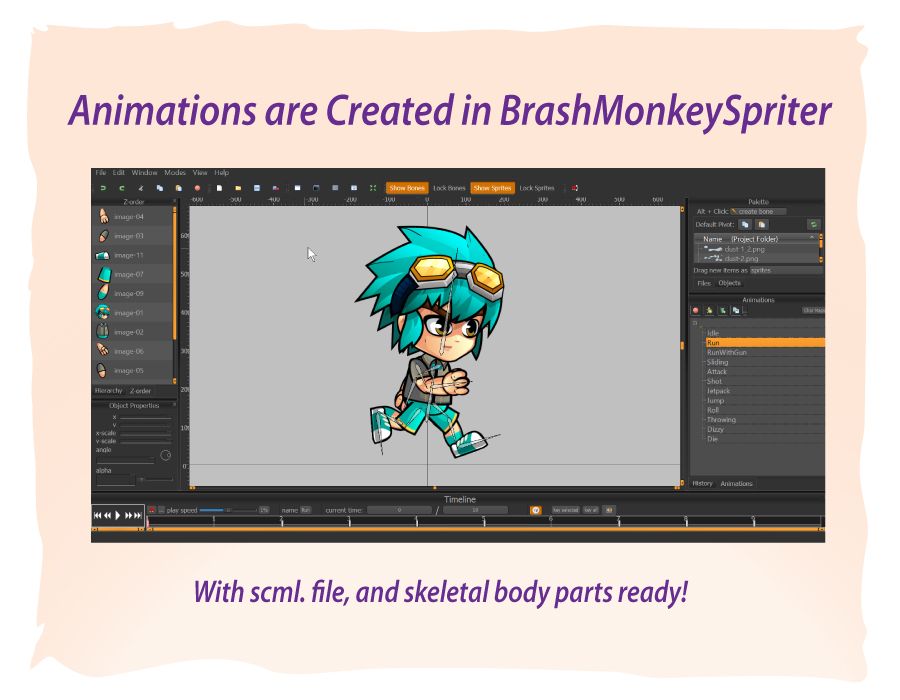The height and width of the screenshot is (700, 900).
Task: Open the Edit menu
Action: pos(119,173)
